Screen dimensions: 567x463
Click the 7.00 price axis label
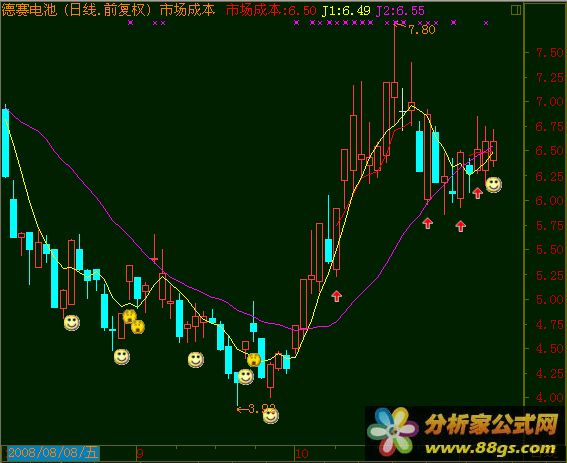pos(550,102)
